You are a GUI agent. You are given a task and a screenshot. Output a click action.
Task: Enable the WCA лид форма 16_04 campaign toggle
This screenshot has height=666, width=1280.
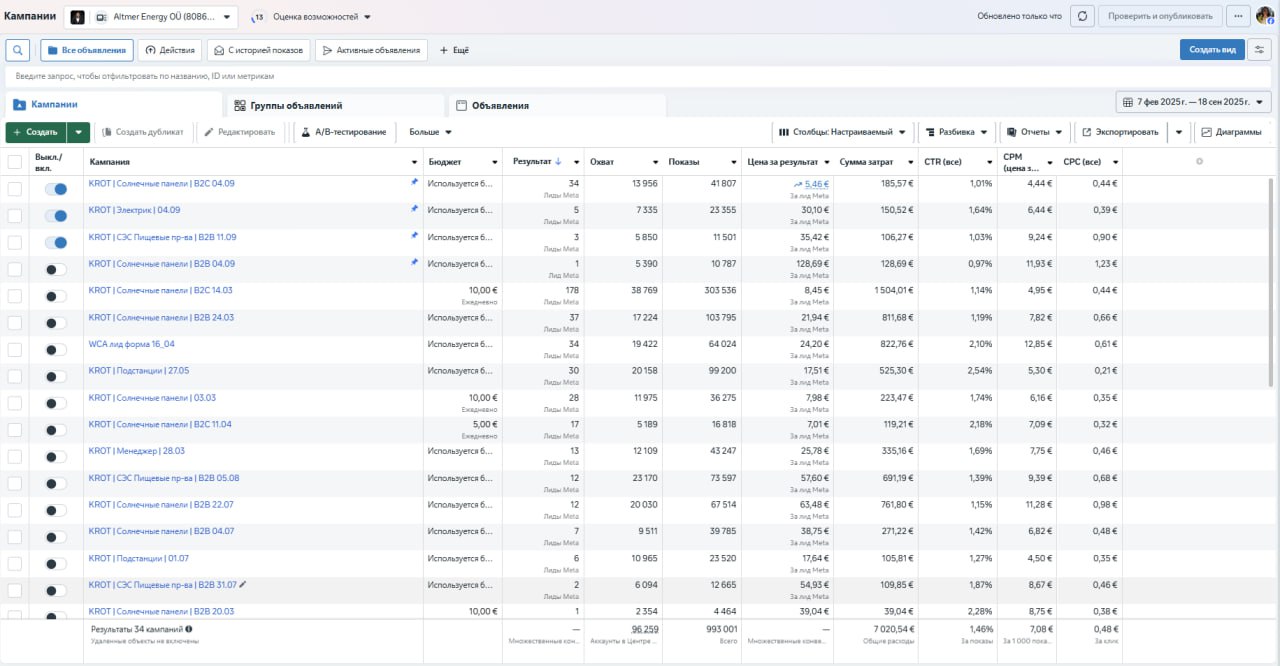(x=56, y=350)
